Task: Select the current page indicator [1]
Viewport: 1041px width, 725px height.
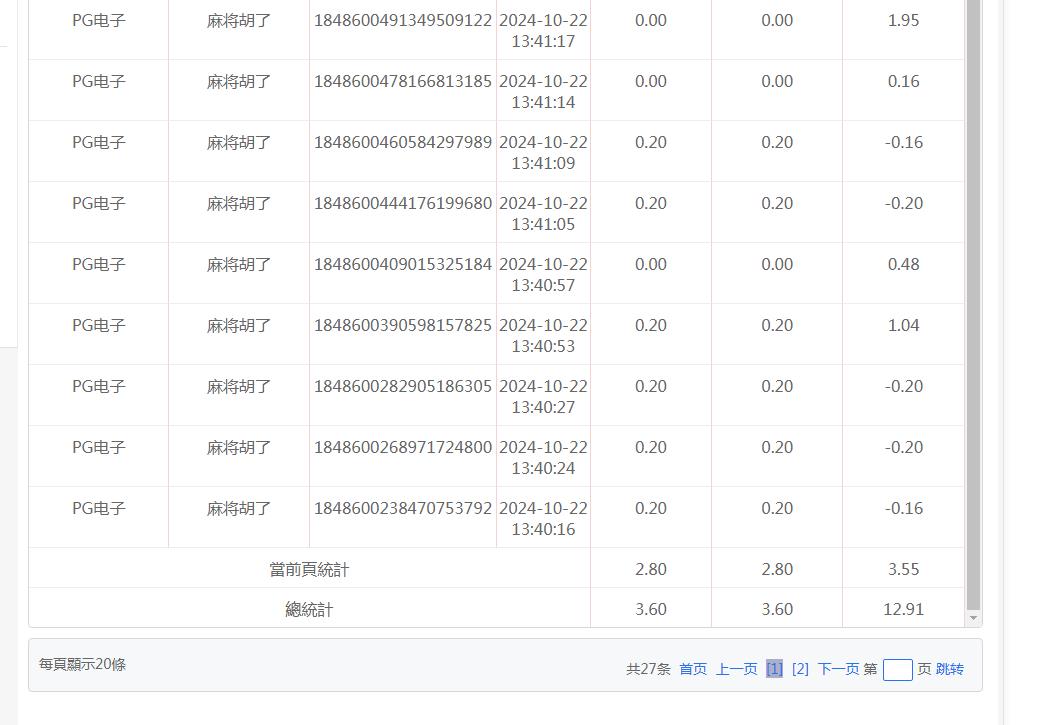Action: [775, 669]
